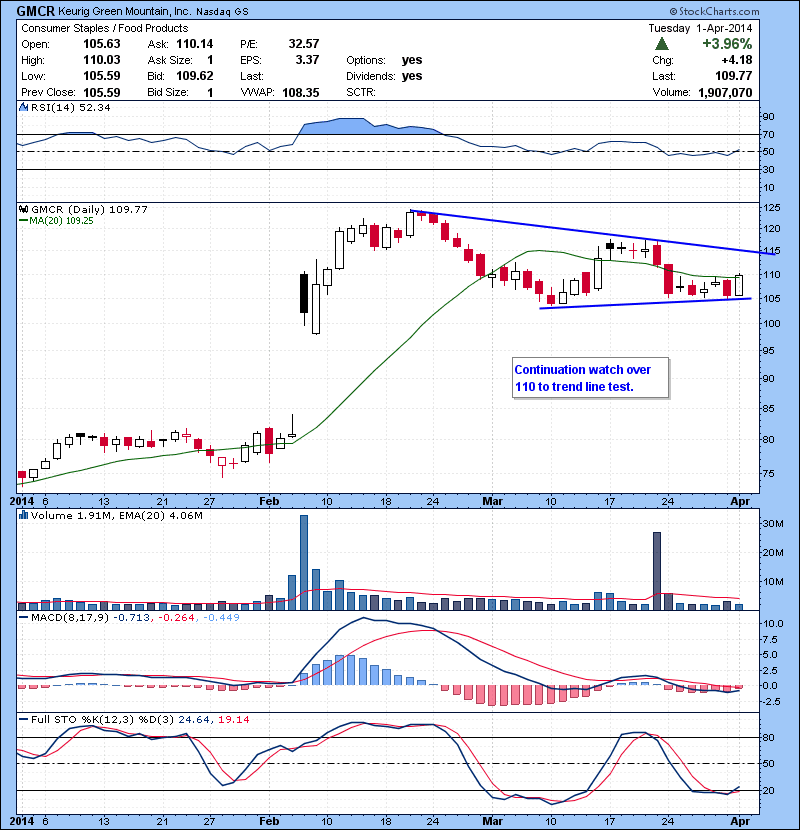Click the large late-March volume spike bar
This screenshot has width=800, height=830.
657,571
